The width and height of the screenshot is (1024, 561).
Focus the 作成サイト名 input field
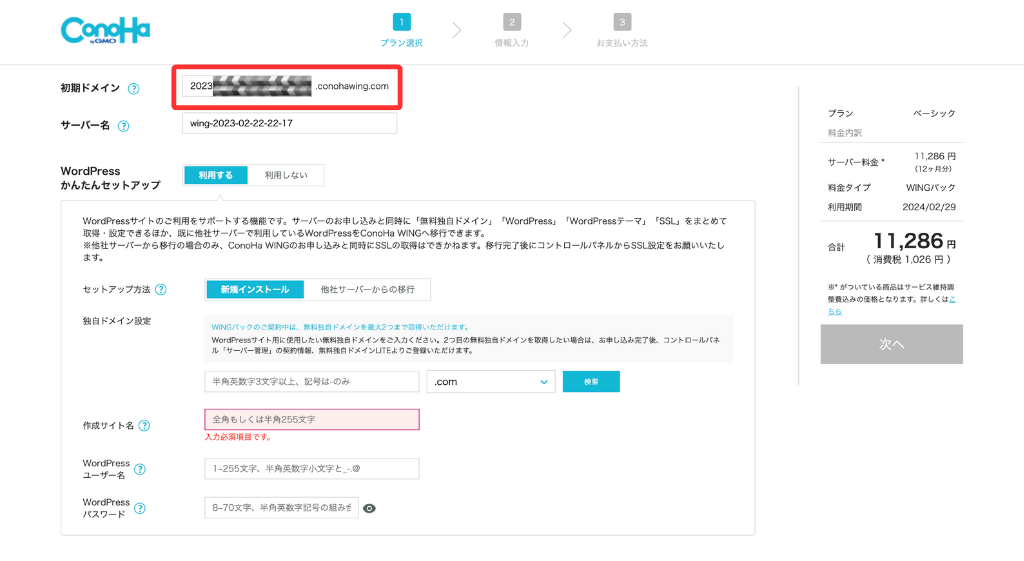312,419
